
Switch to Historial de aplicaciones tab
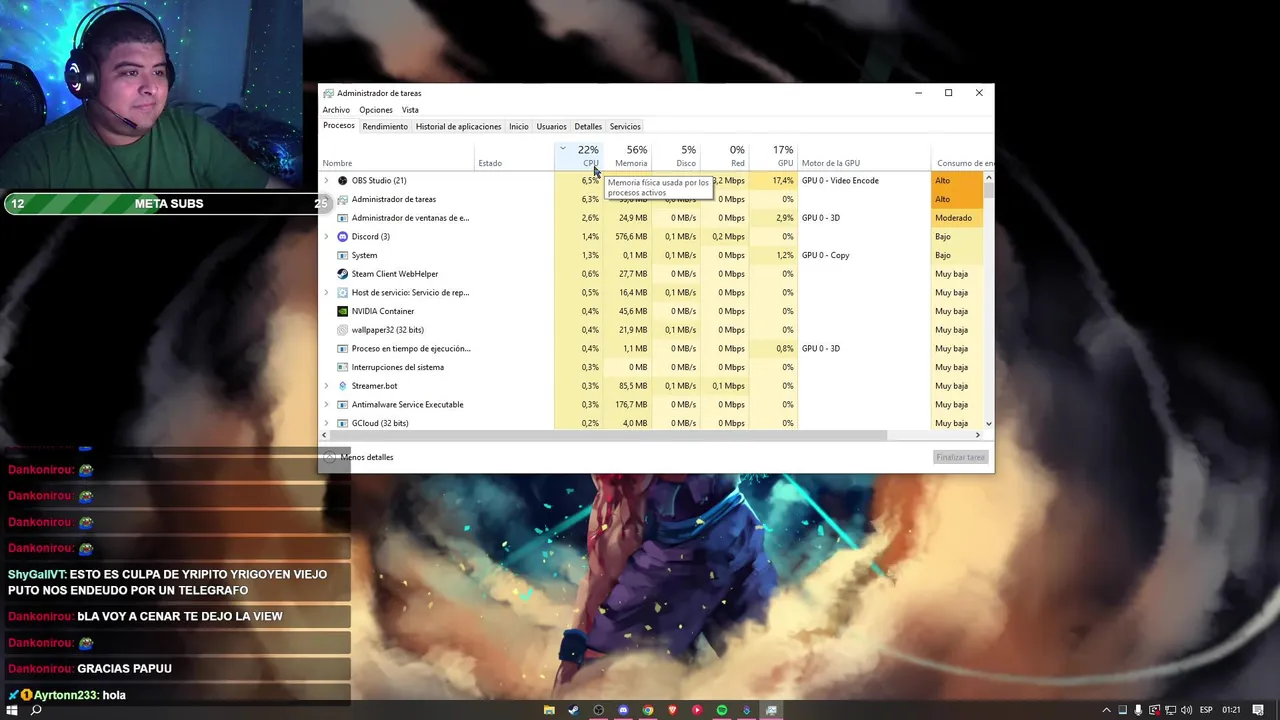[458, 127]
